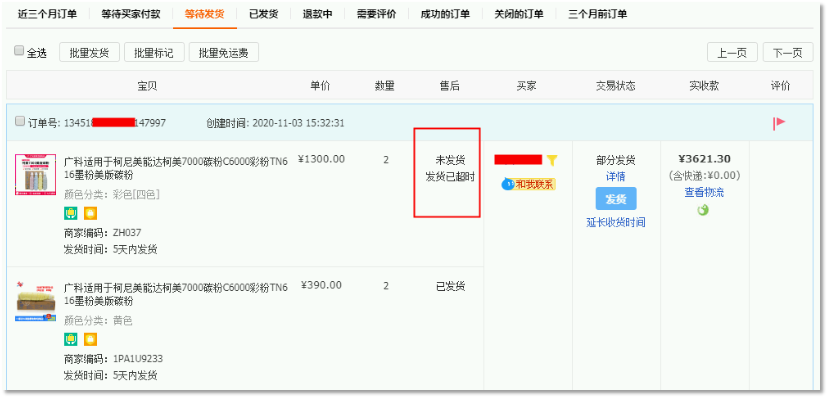Click the 和我联系 contact link
Viewport: 827px width, 397px height.
(x=535, y=185)
